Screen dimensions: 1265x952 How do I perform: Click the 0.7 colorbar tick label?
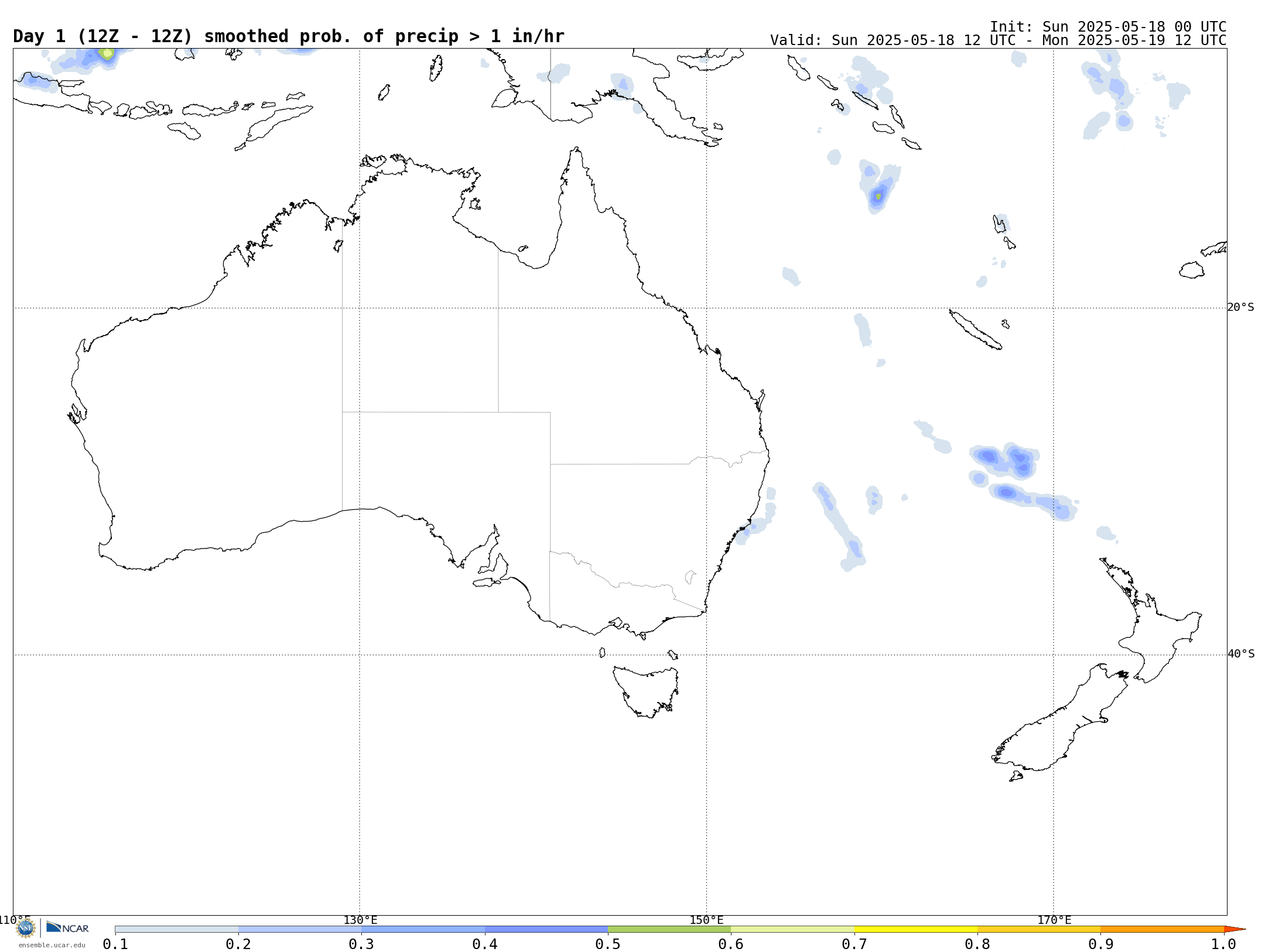(x=854, y=944)
